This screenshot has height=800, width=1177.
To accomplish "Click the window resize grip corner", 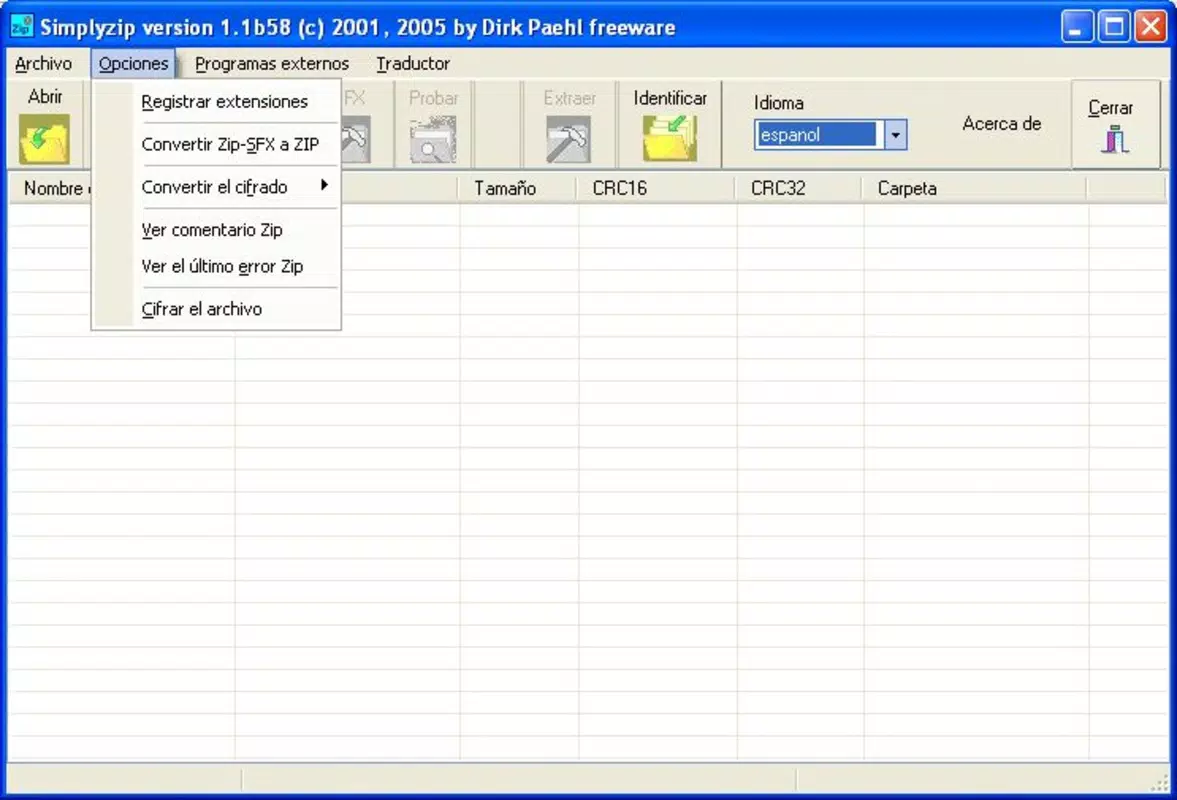I will (1160, 782).
